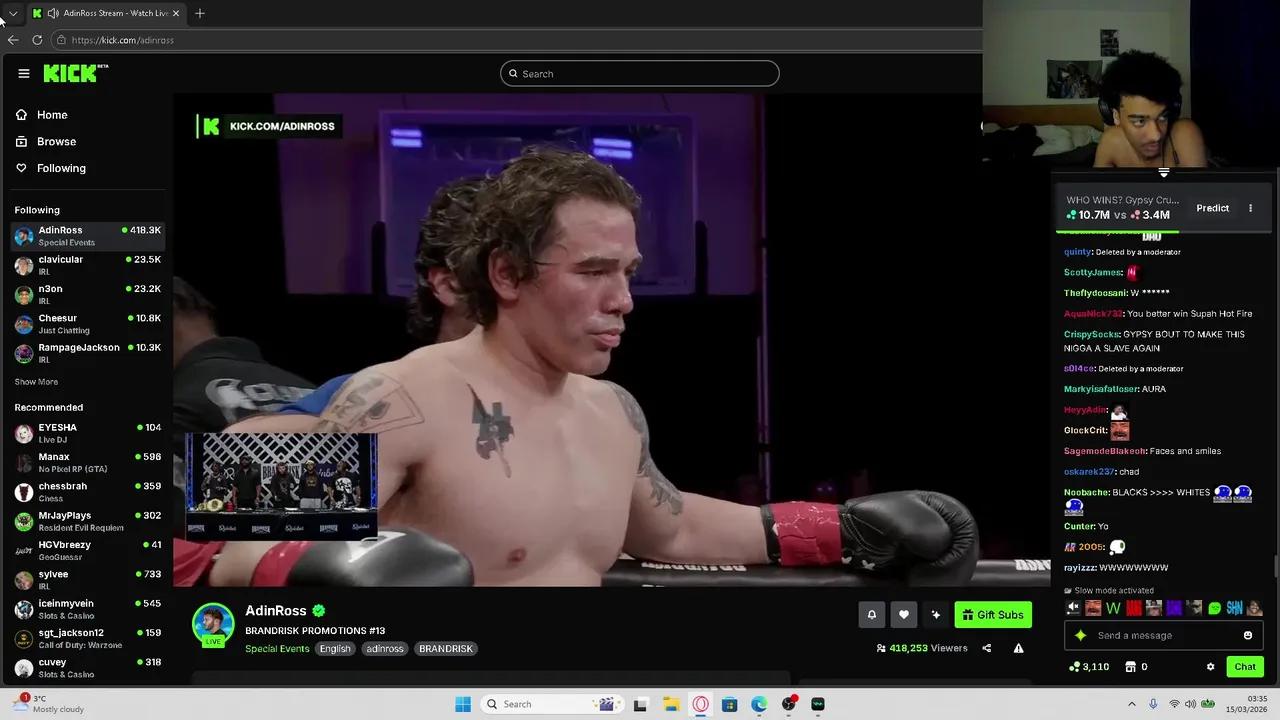Open RampageJackson channel from sidebar
The height and width of the screenshot is (720, 1280).
pos(87,353)
